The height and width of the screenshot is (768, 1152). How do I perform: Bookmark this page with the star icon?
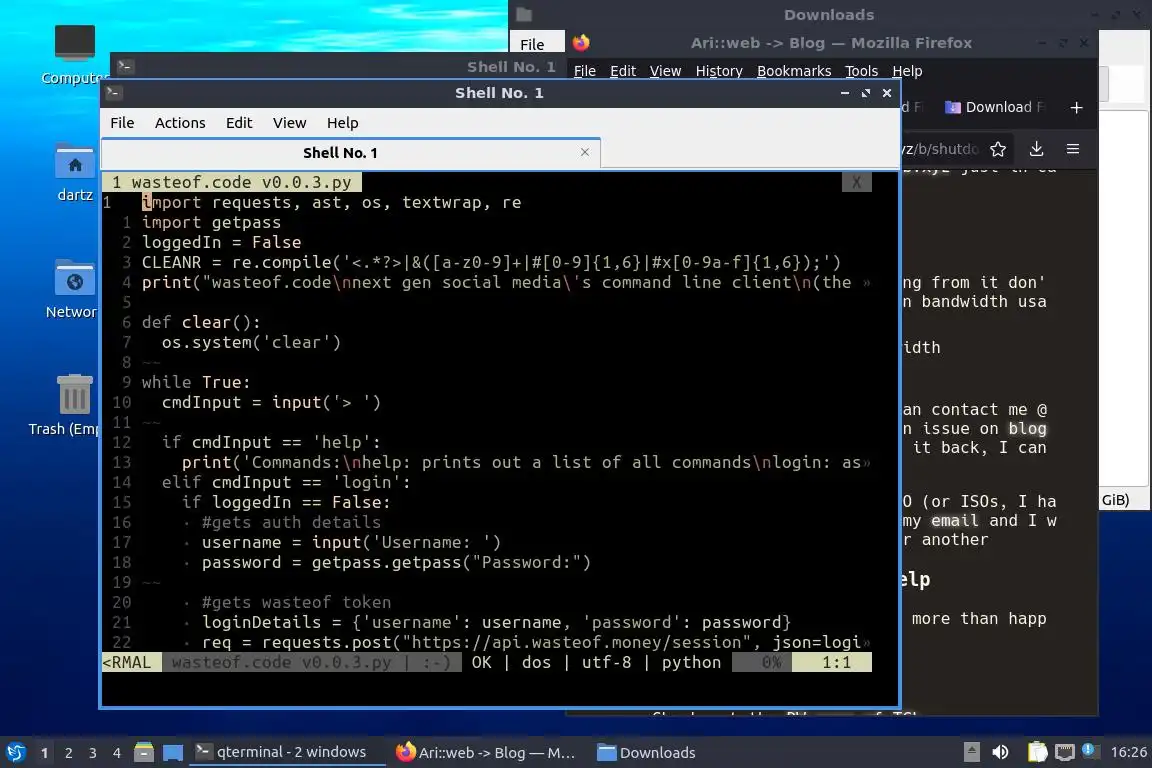click(x=998, y=149)
